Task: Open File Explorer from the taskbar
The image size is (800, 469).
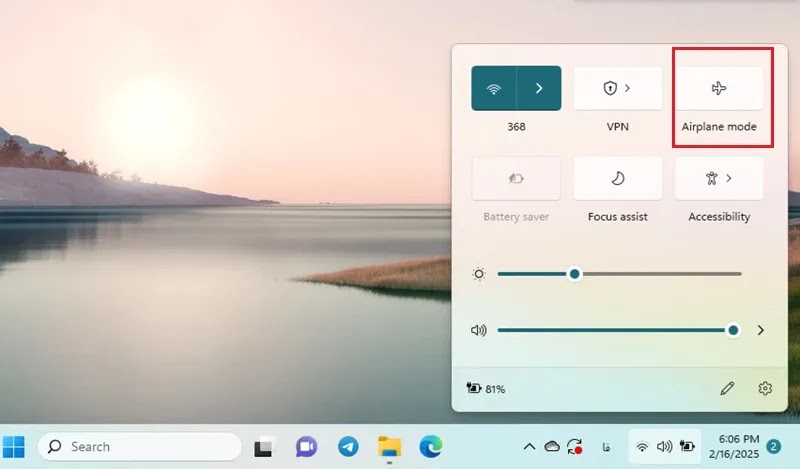Action: [x=389, y=447]
